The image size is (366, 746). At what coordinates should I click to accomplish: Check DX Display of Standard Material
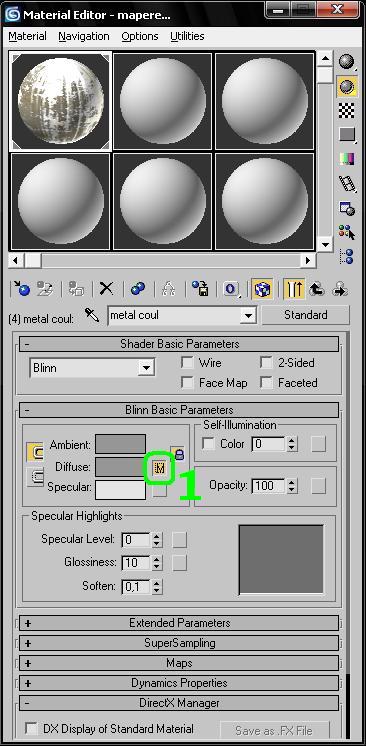click(x=32, y=728)
